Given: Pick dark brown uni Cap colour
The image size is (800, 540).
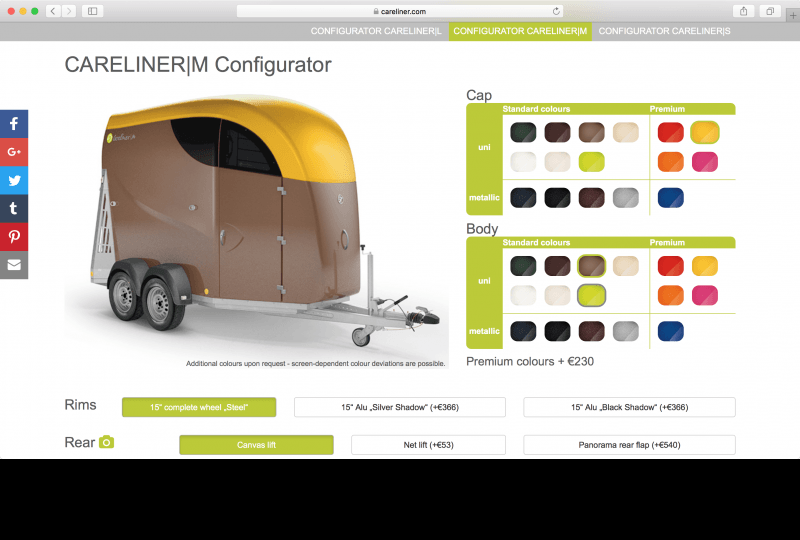Looking at the screenshot, I should [557, 133].
